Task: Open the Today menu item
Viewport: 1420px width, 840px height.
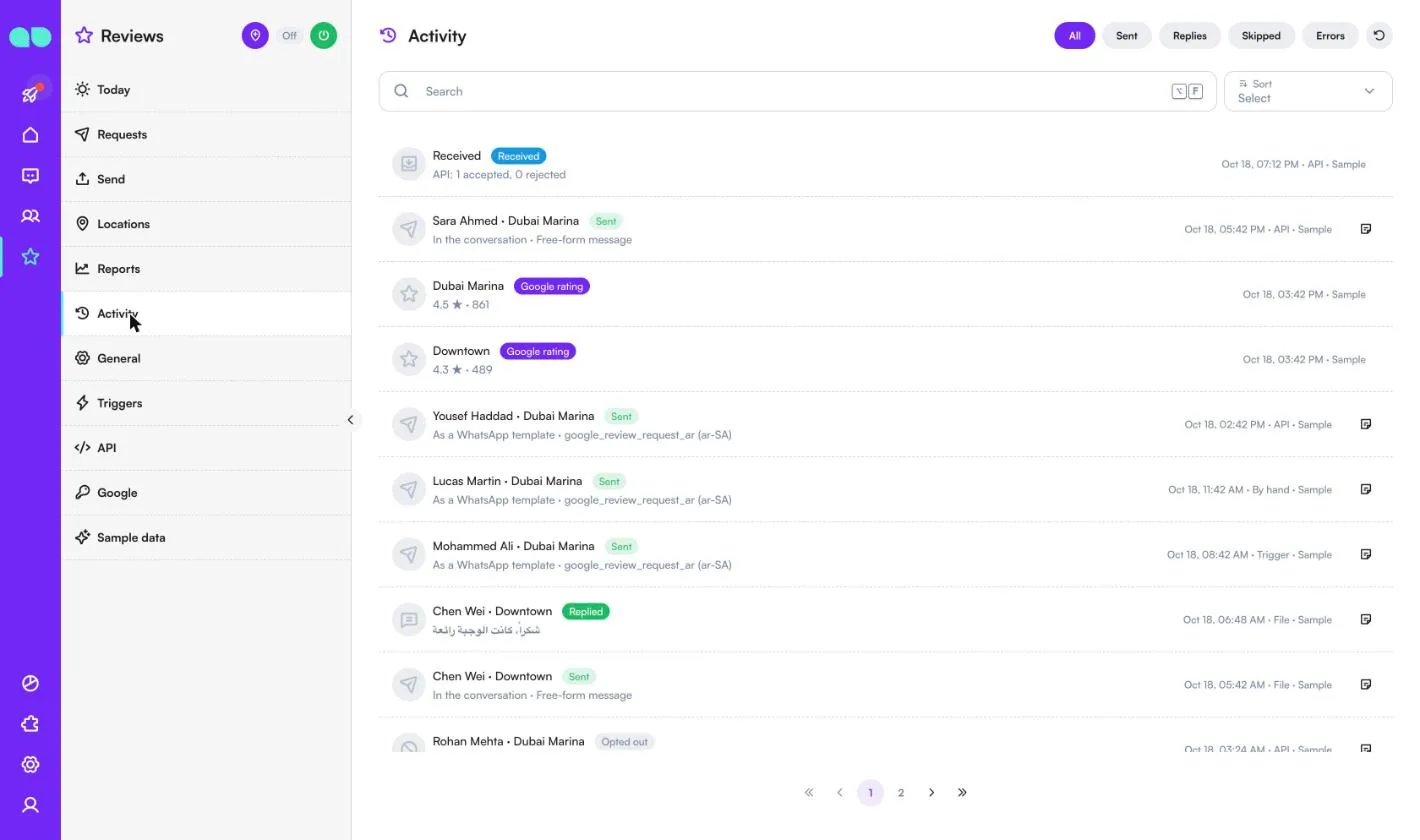Action: point(206,90)
